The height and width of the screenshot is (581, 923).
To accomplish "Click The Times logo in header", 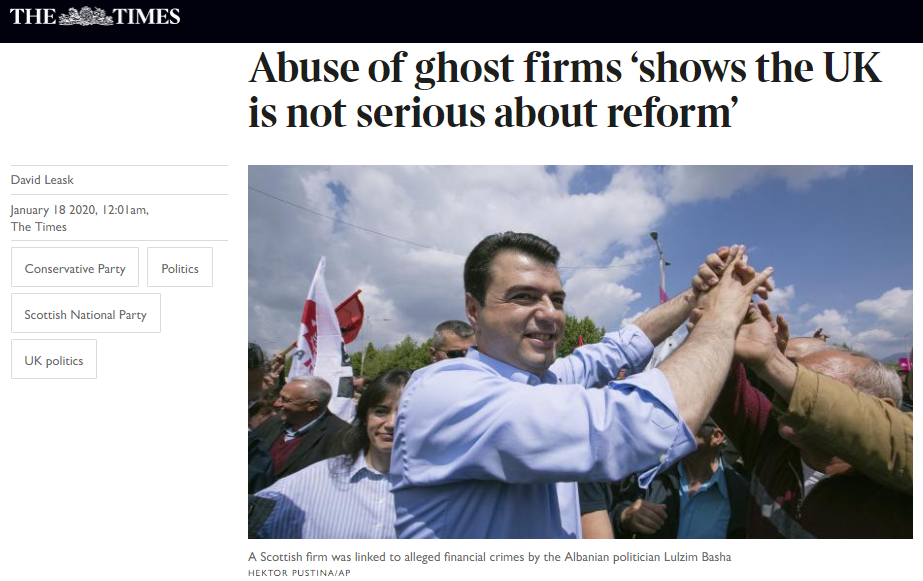I will [x=95, y=16].
